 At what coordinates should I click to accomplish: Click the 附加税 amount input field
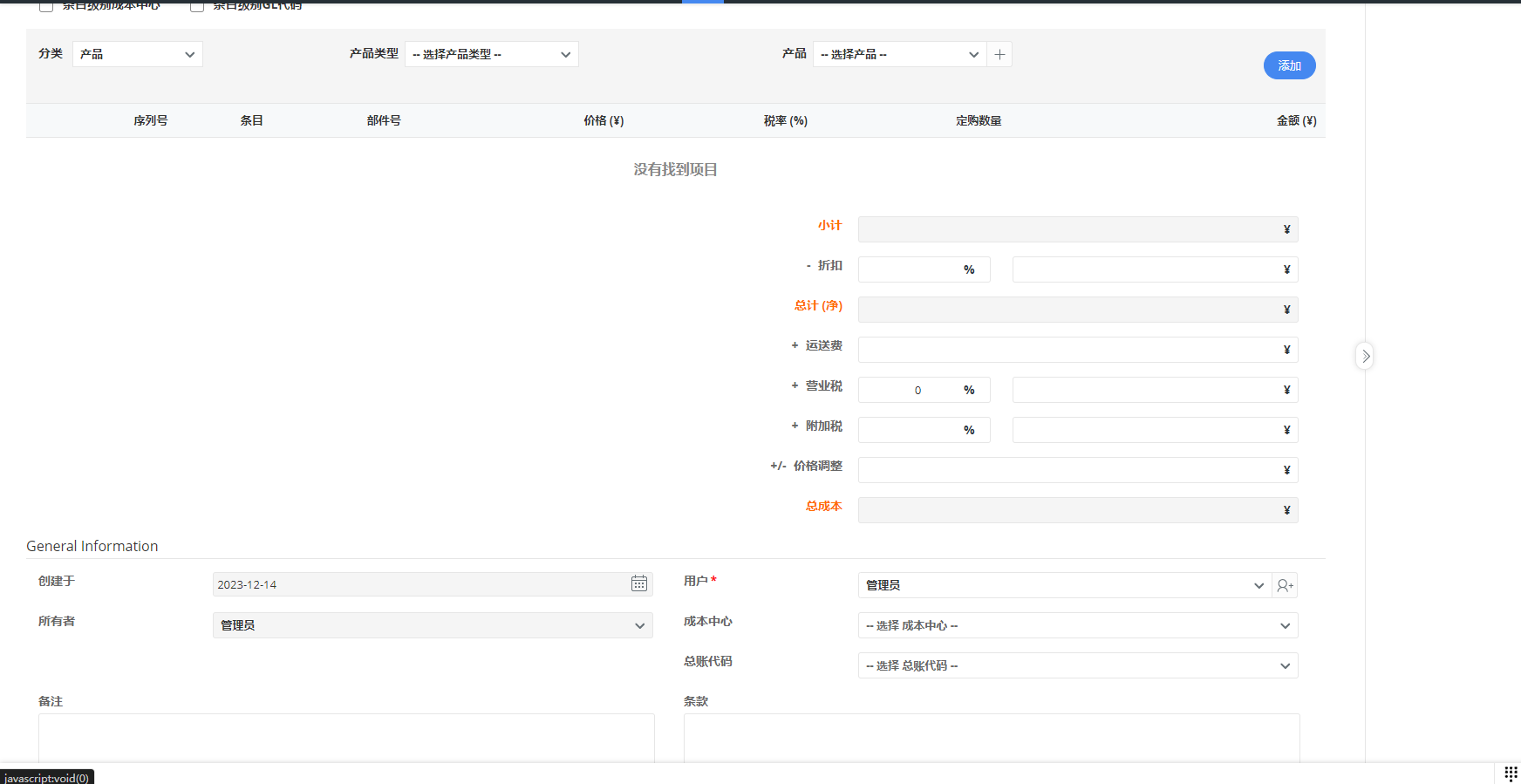pyautogui.click(x=1156, y=430)
